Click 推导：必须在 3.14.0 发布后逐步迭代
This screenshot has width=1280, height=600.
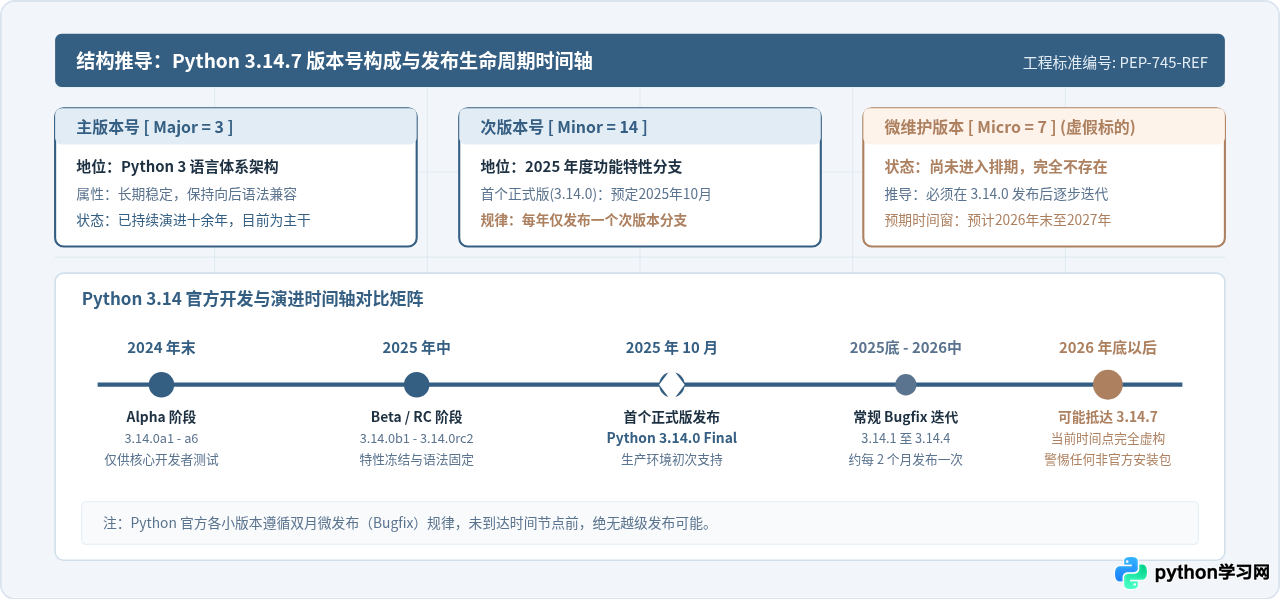[996, 194]
